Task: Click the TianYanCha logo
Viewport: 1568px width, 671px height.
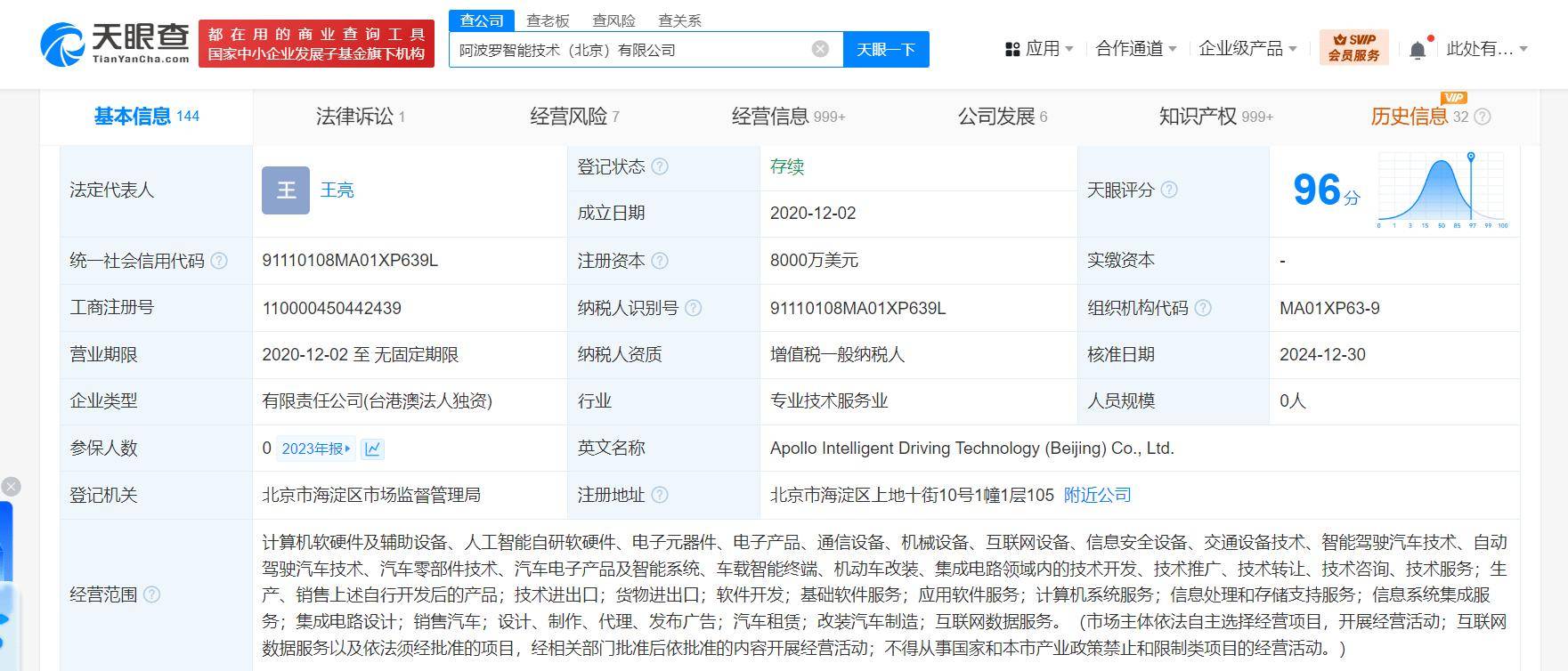Action: (x=116, y=44)
